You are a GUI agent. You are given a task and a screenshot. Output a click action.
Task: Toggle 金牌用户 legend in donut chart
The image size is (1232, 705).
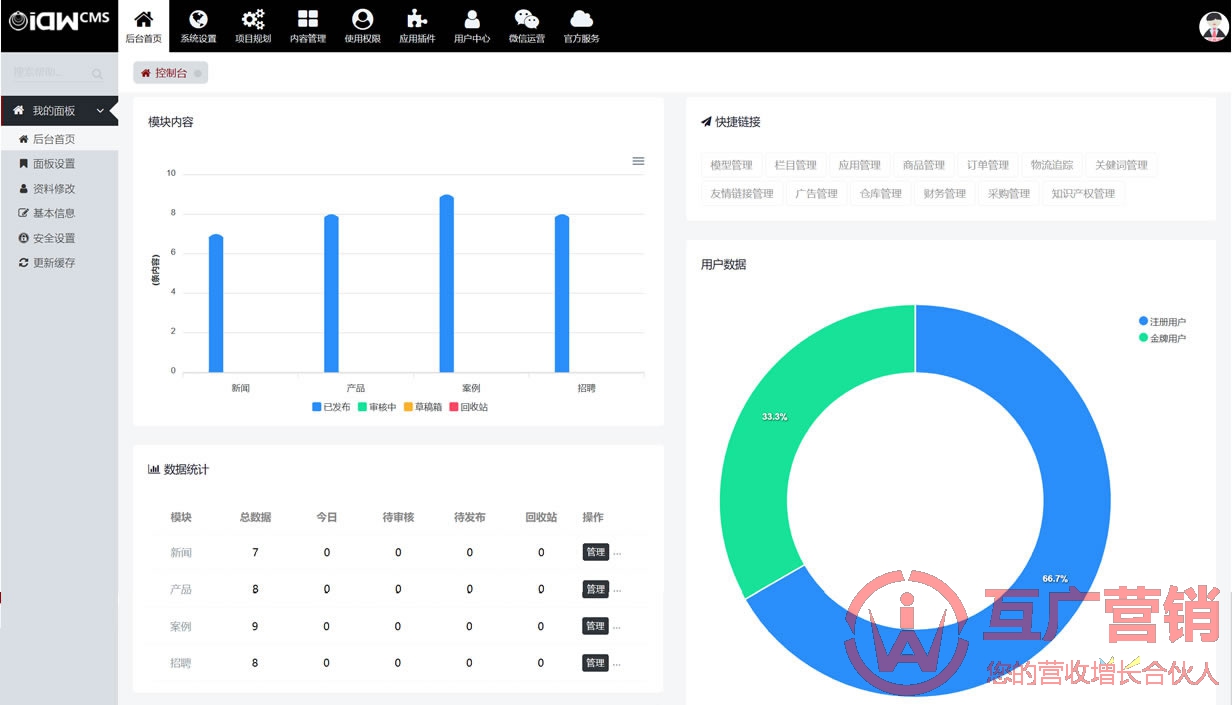click(1162, 338)
